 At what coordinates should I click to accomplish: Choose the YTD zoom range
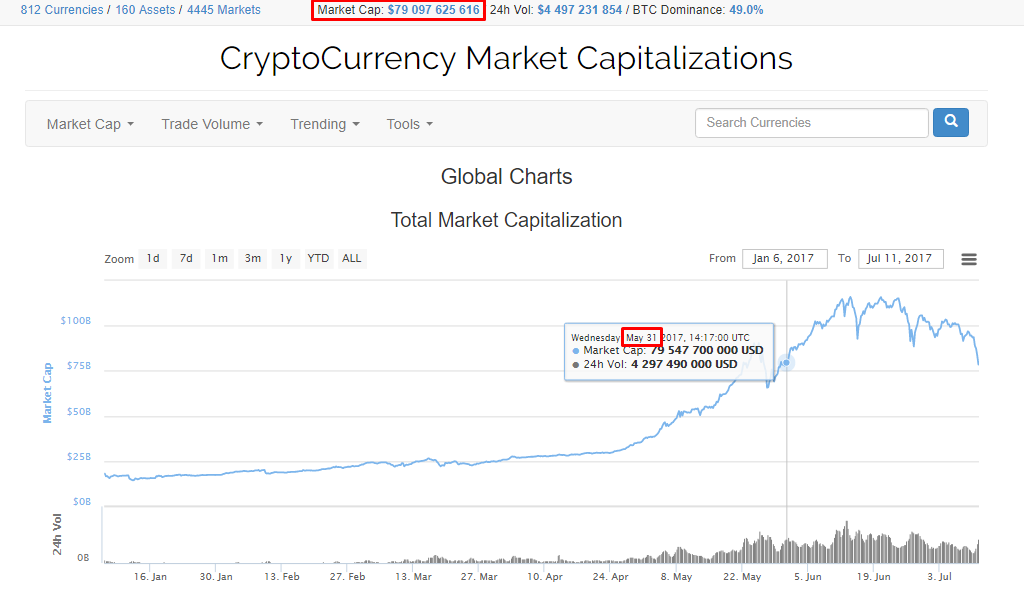click(x=318, y=258)
